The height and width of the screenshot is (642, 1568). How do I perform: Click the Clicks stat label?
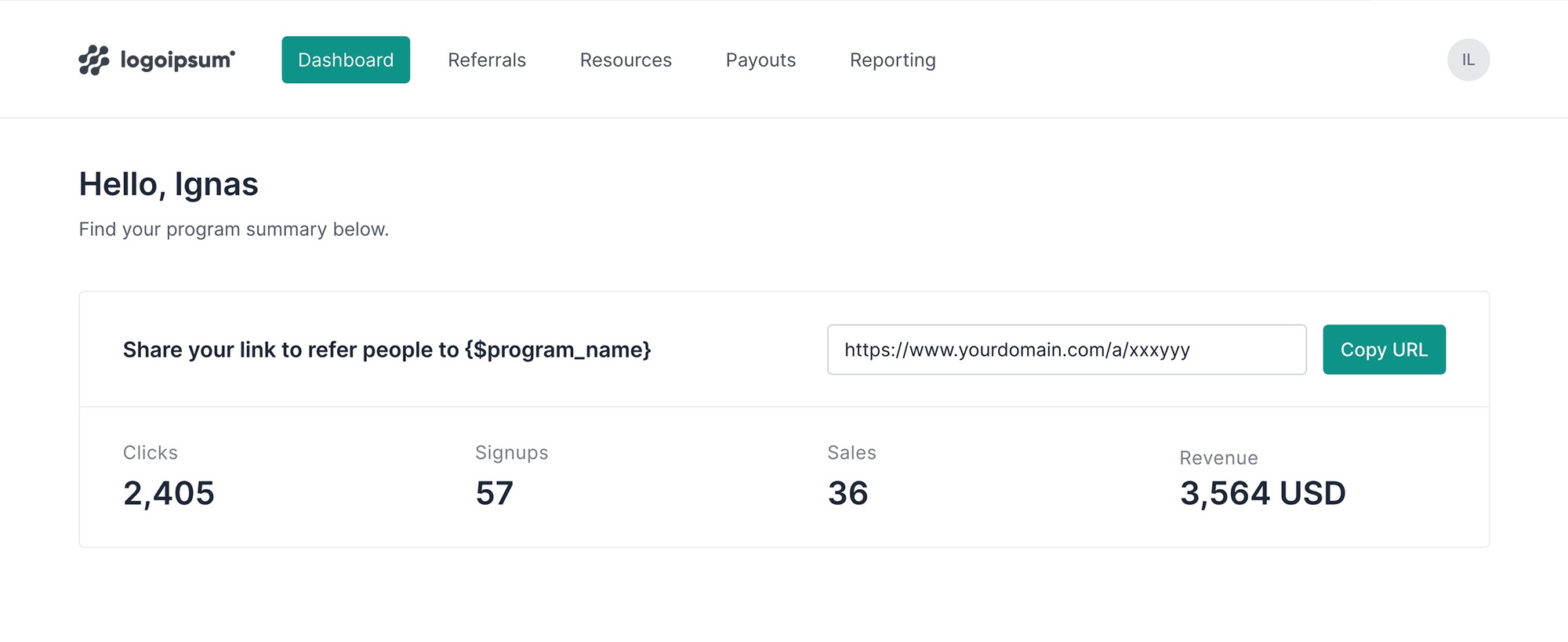(x=151, y=453)
